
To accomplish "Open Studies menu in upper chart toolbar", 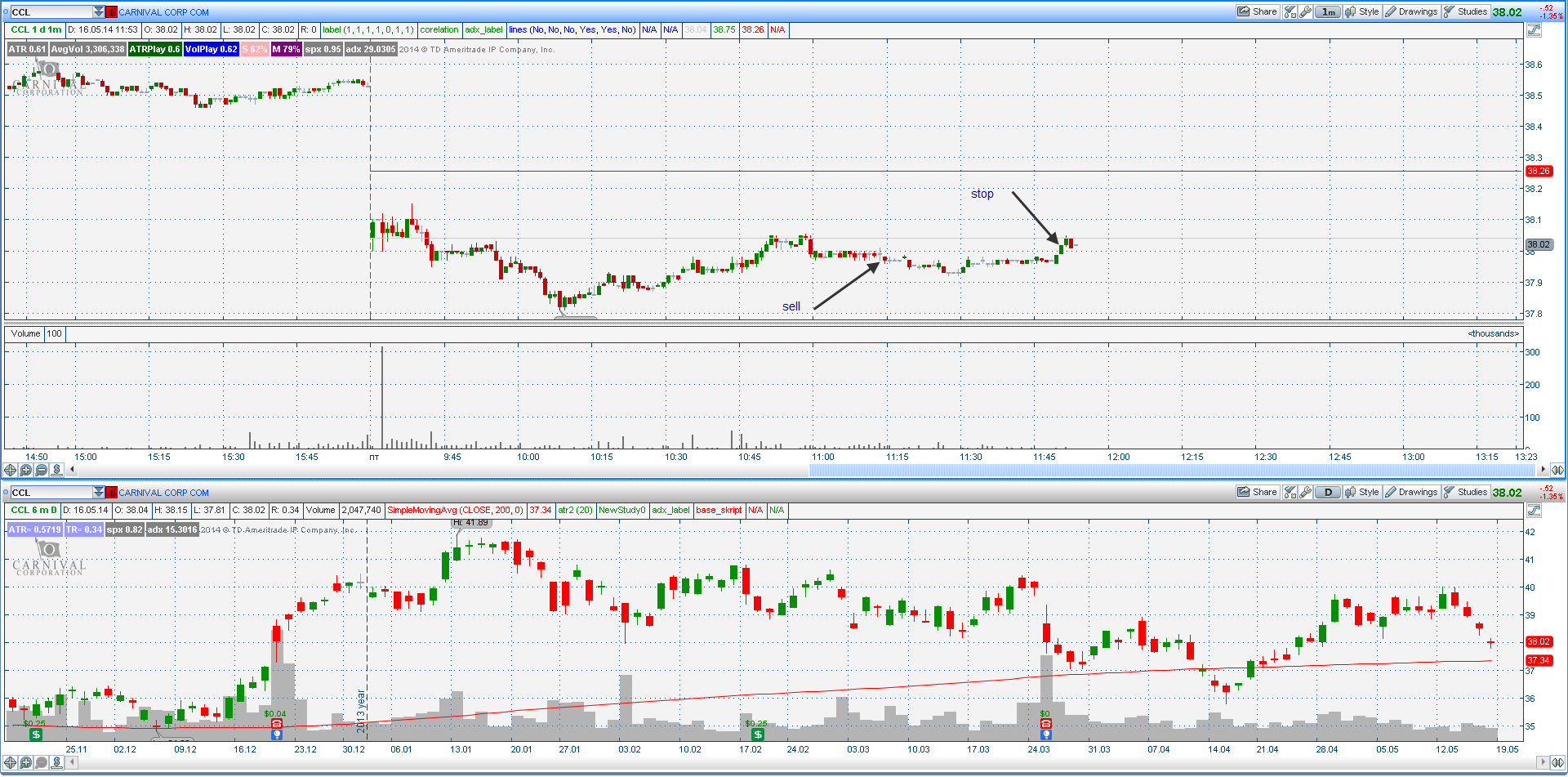I will tap(1466, 11).
